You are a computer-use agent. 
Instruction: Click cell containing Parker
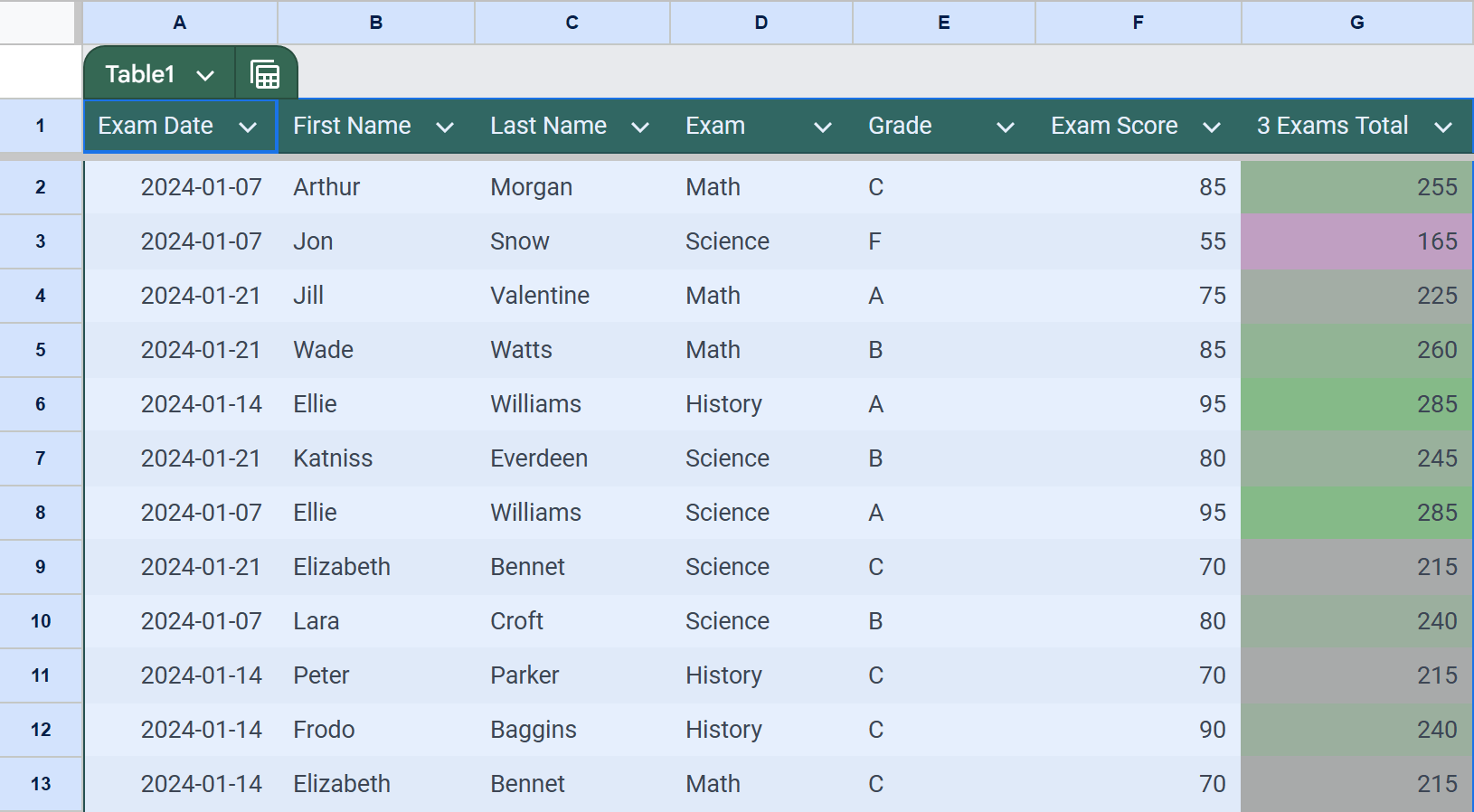pos(572,675)
